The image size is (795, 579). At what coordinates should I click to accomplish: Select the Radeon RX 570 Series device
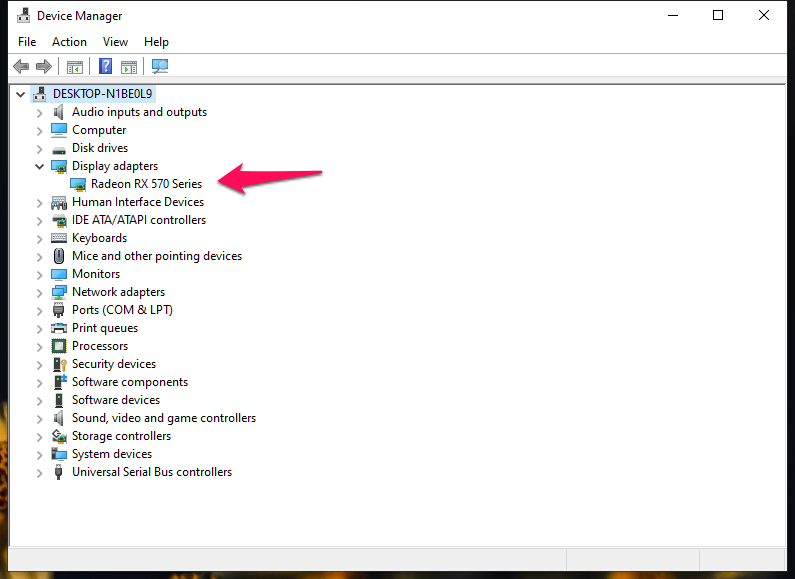click(147, 184)
